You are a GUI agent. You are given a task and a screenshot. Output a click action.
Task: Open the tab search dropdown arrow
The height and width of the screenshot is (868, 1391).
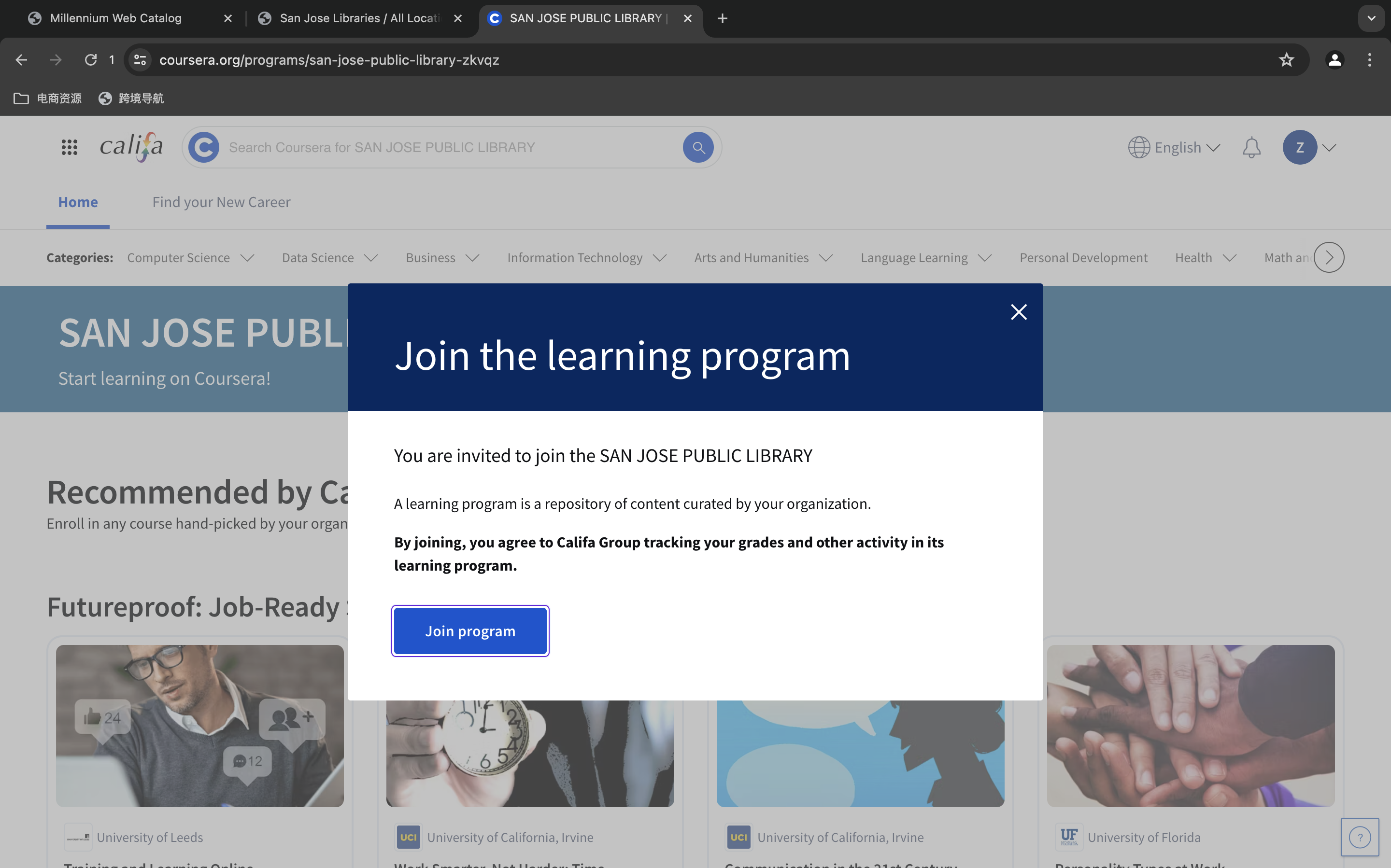point(1371,18)
